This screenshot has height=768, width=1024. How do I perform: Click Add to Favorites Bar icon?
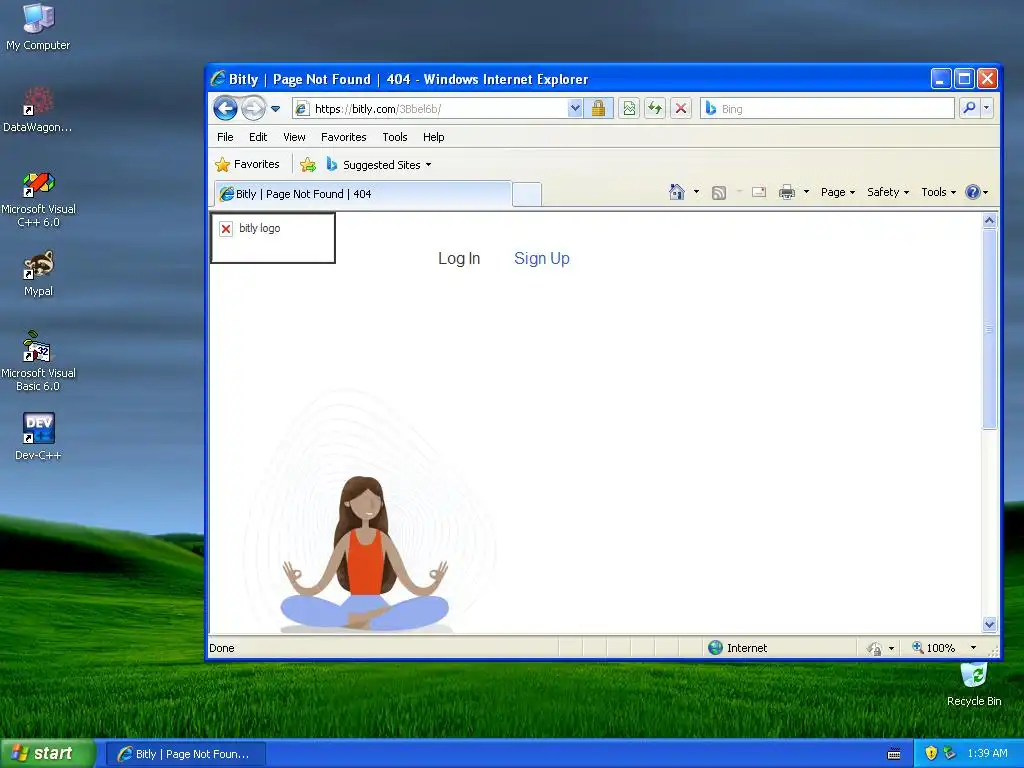click(x=308, y=165)
